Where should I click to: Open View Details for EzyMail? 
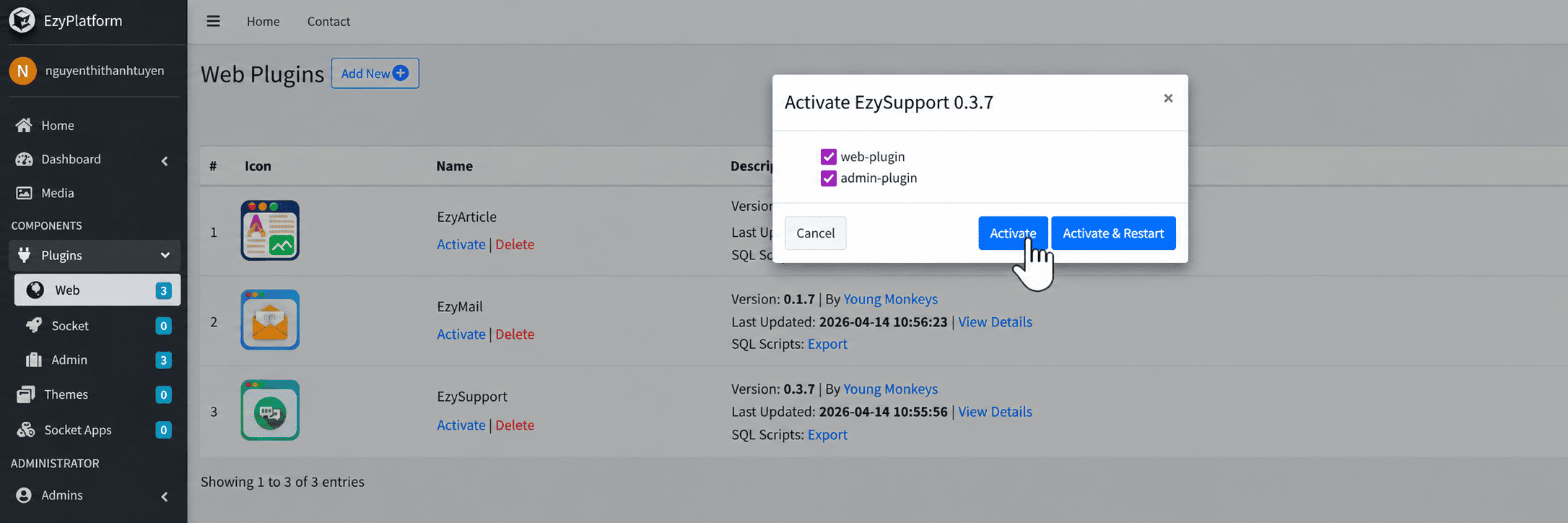tap(995, 321)
